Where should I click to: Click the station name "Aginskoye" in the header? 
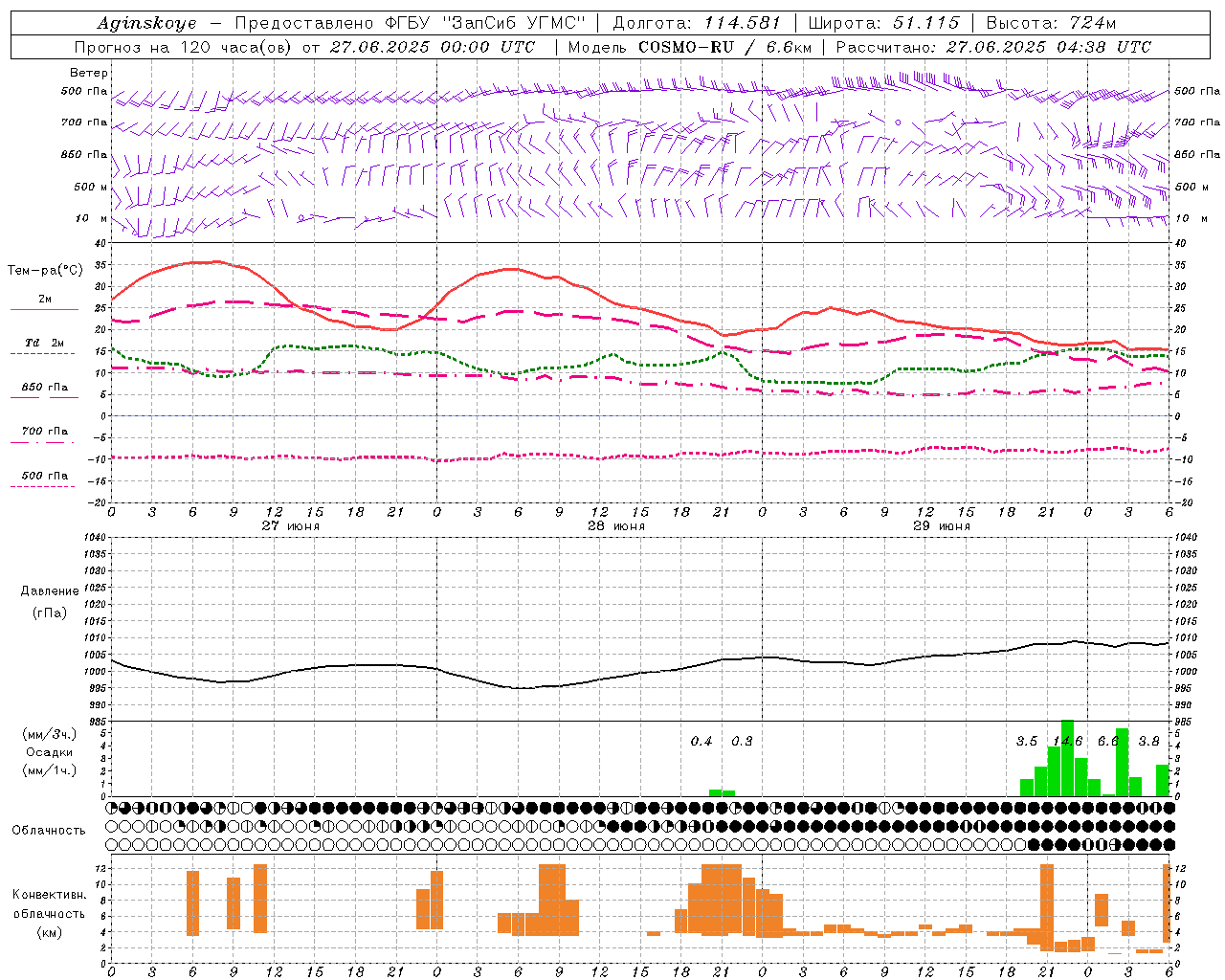tap(146, 23)
